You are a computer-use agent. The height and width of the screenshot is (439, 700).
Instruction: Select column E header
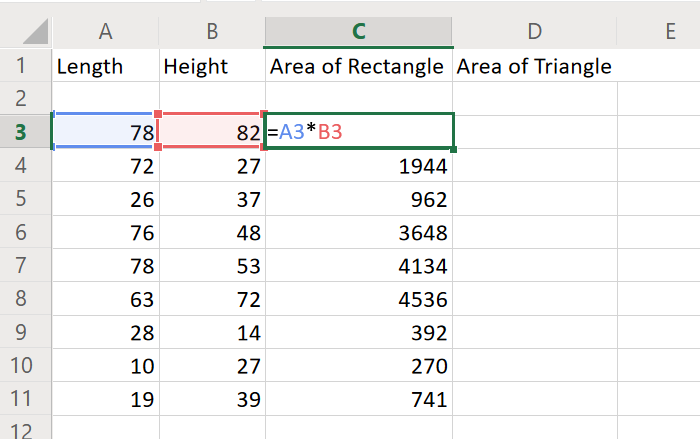[668, 32]
